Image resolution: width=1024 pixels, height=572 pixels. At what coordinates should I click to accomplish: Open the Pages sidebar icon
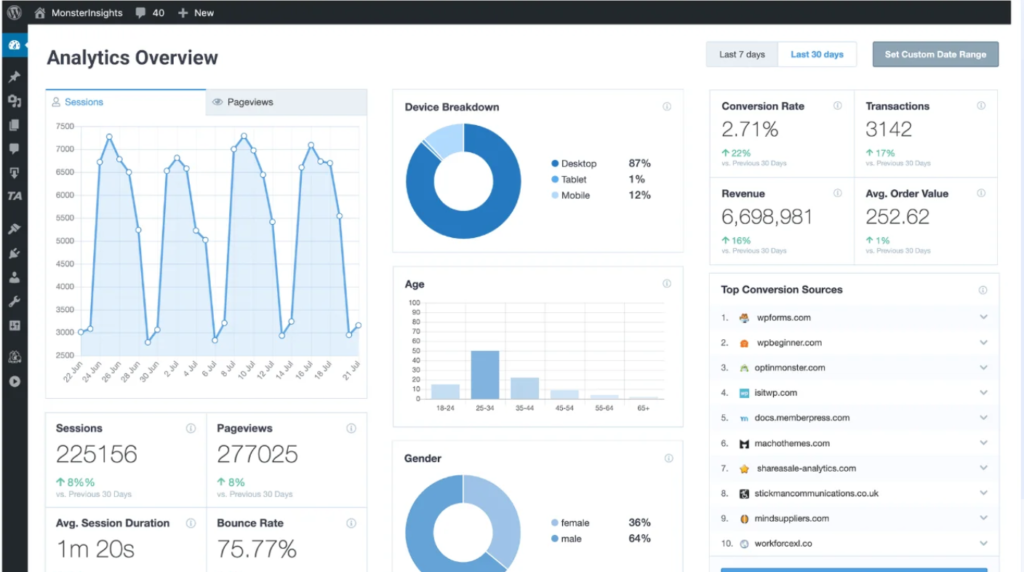[x=14, y=125]
